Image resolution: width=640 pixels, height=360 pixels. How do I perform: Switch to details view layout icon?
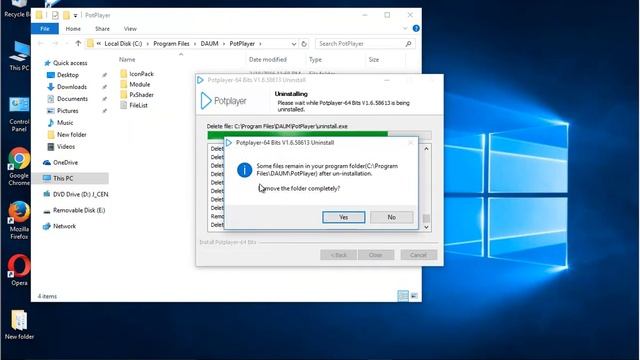click(403, 296)
